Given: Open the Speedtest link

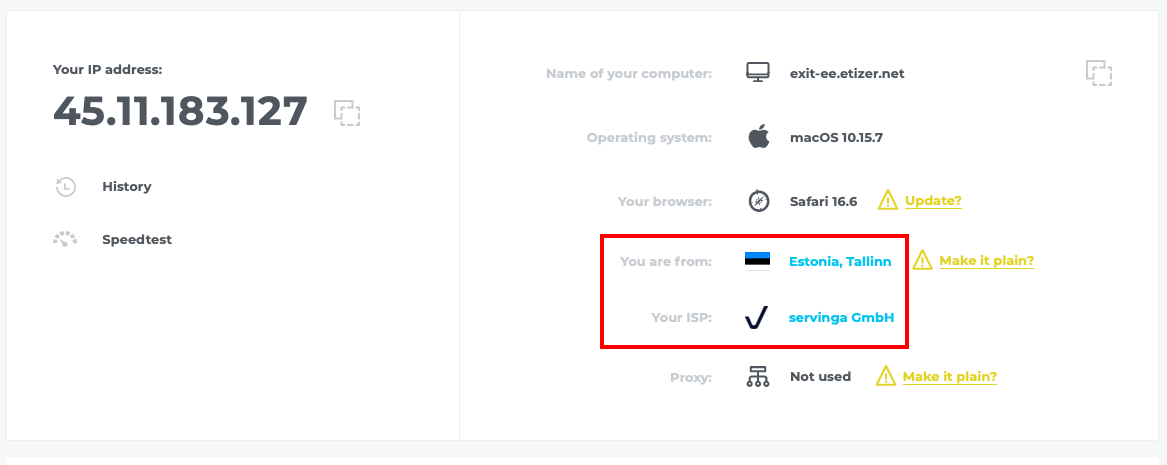Looking at the screenshot, I should pos(137,240).
